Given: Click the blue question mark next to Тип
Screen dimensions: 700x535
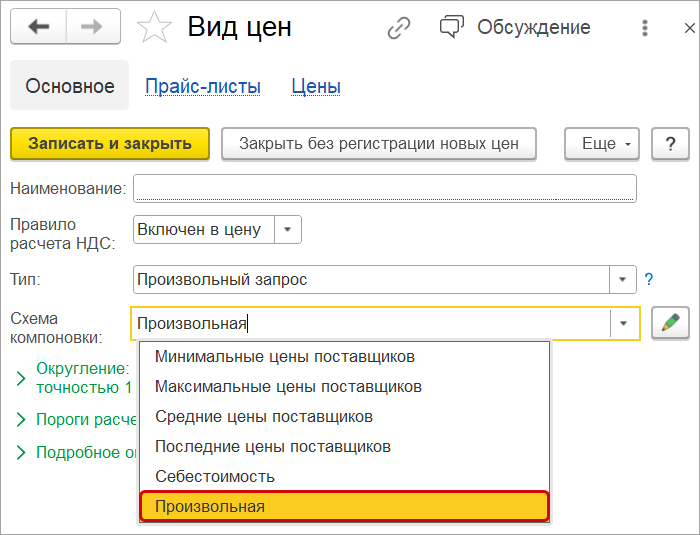Looking at the screenshot, I should 648,279.
